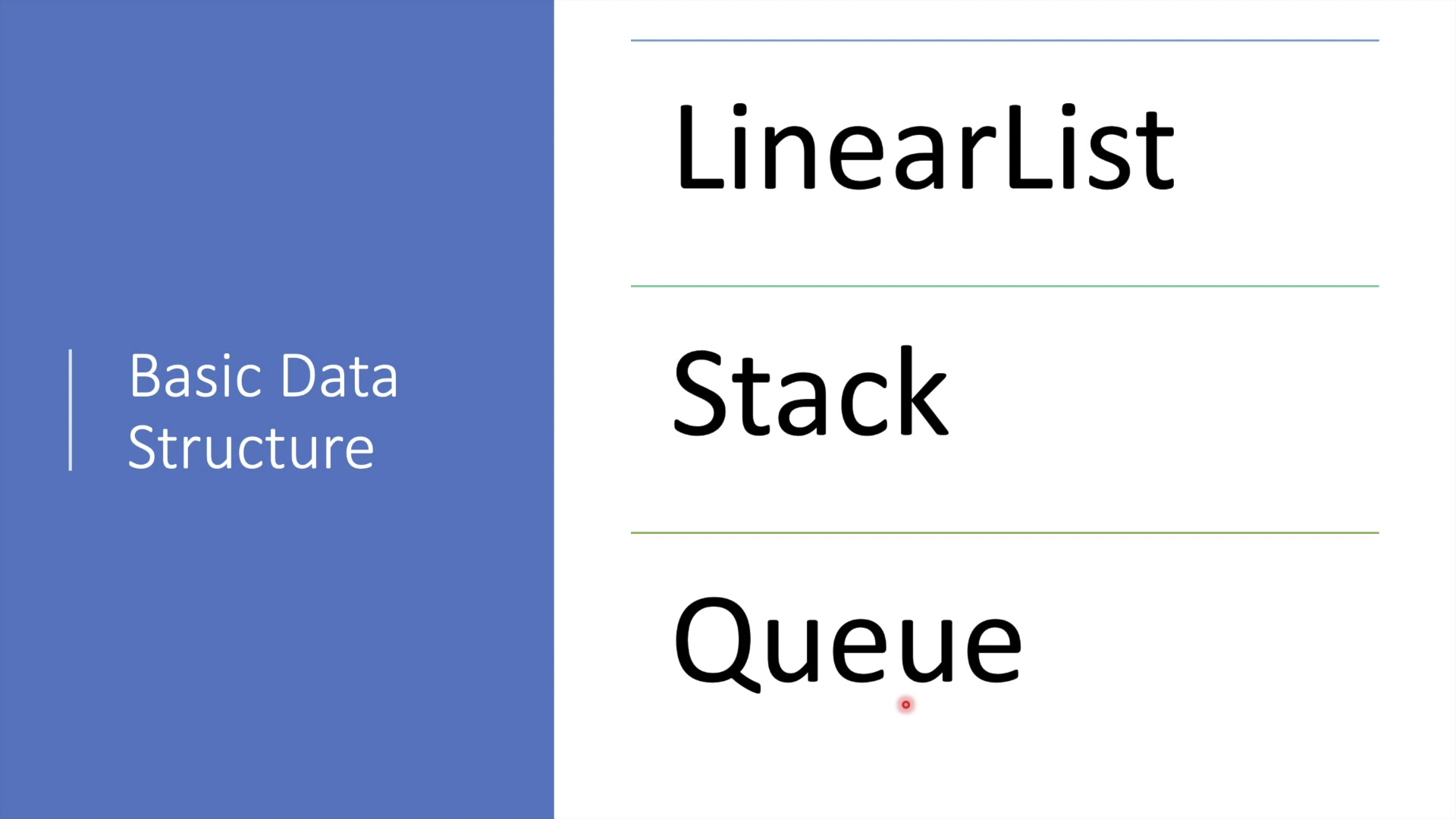Click the first capital L of LinearList
Screen dimensions: 1456x819
pyautogui.click(x=699, y=147)
